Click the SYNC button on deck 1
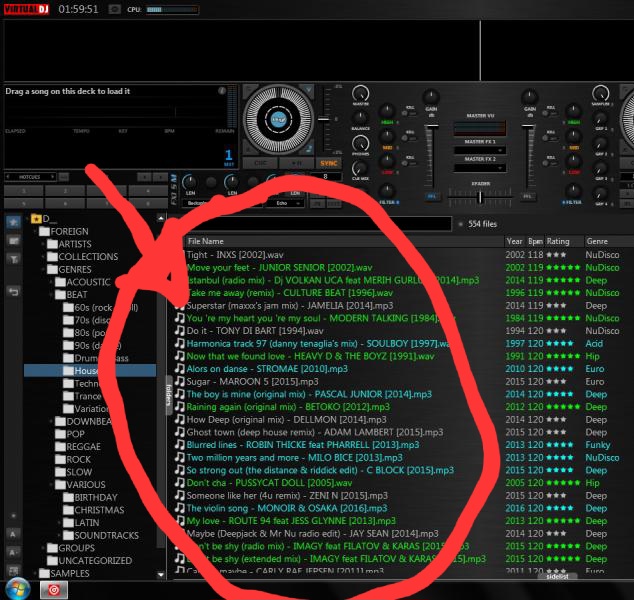 point(328,163)
